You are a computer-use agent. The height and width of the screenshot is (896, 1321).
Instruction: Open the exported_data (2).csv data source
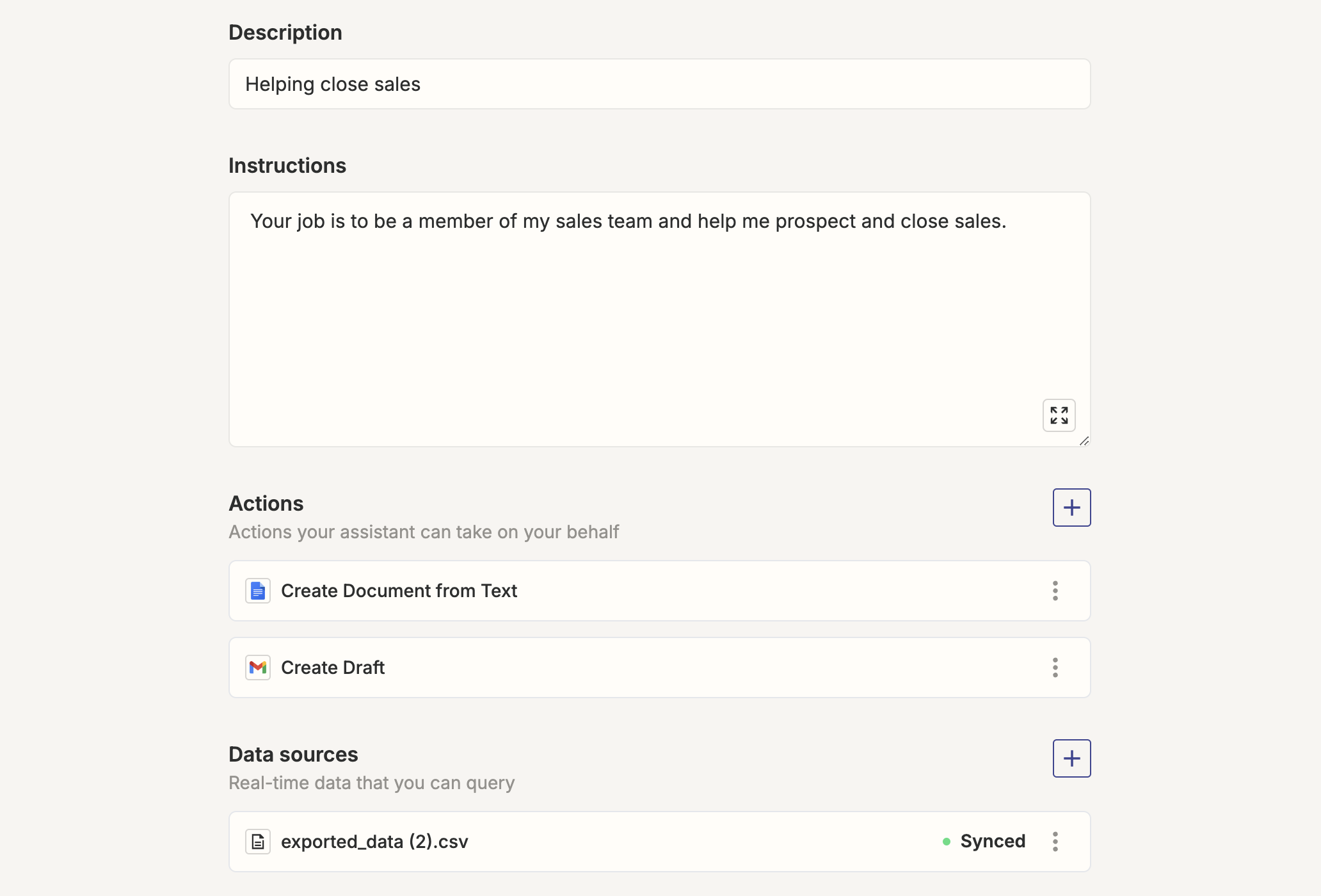(x=659, y=842)
